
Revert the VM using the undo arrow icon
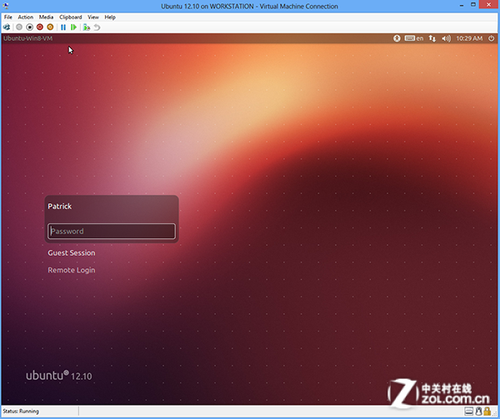[x=97, y=27]
